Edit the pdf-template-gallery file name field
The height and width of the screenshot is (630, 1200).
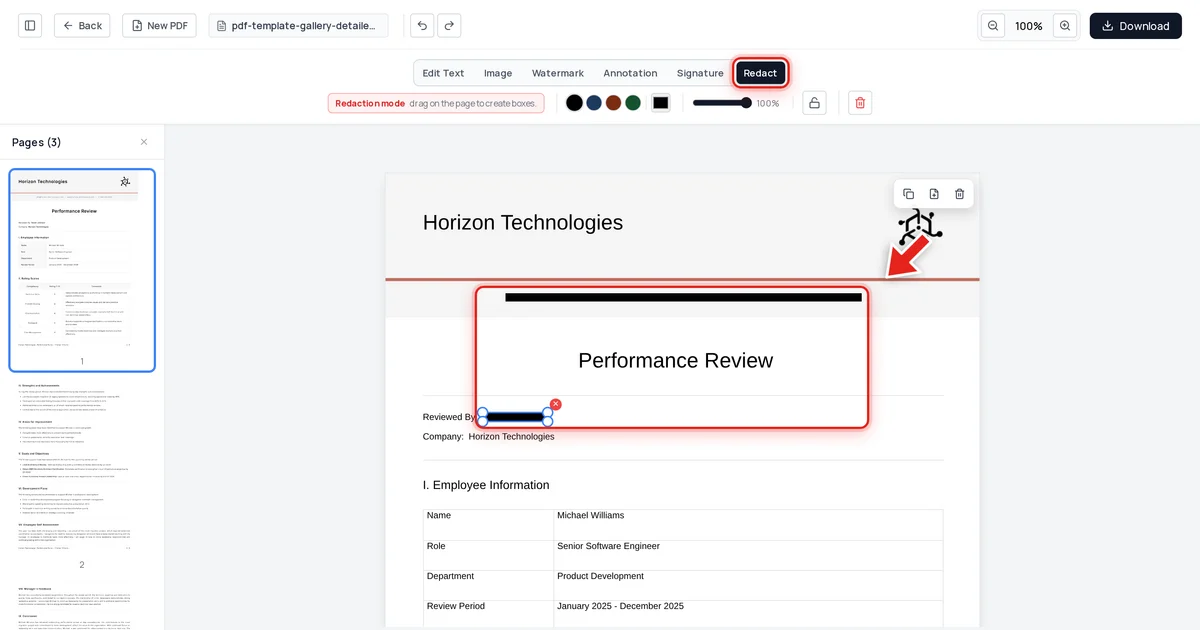298,26
